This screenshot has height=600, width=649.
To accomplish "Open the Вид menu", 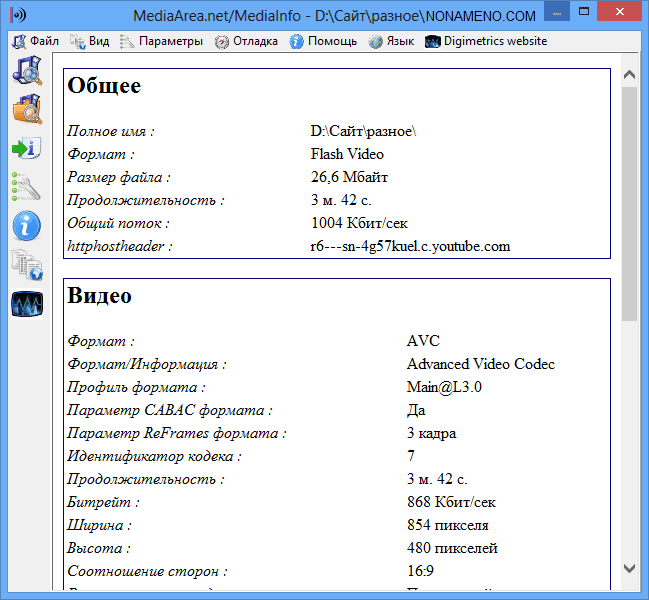I will click(90, 41).
